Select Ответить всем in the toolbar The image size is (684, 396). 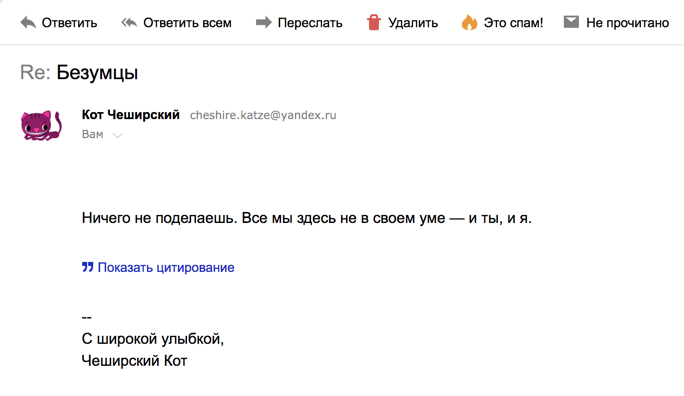click(188, 23)
